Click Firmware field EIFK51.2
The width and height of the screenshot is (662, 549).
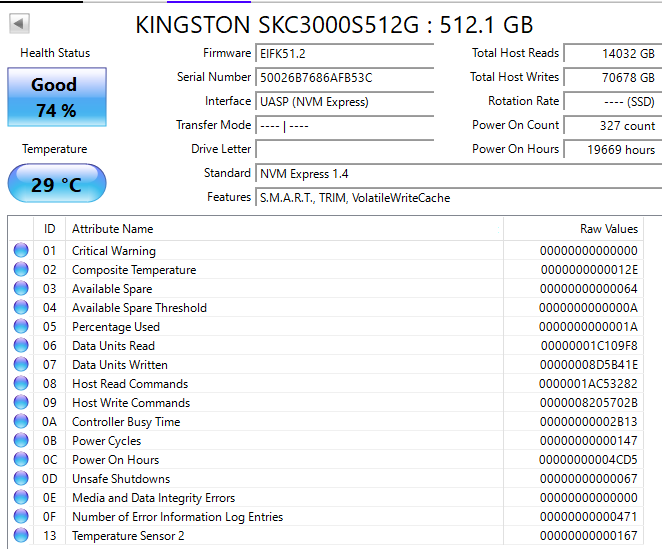coord(345,54)
